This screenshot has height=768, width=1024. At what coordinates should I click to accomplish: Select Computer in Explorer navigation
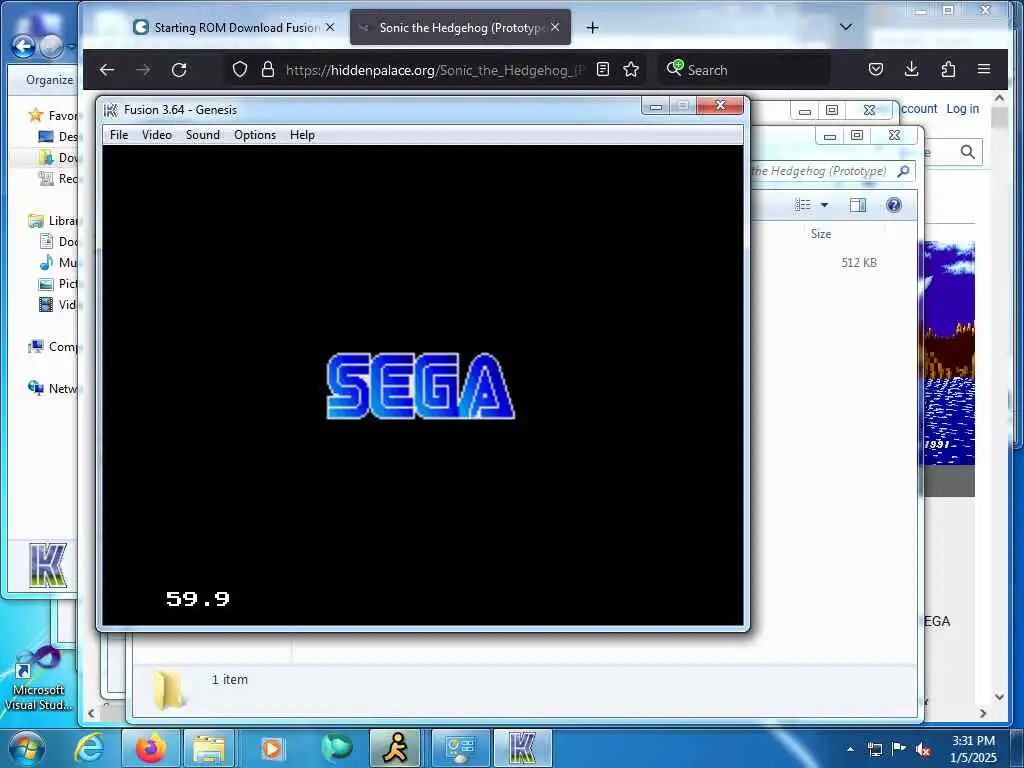(54, 347)
